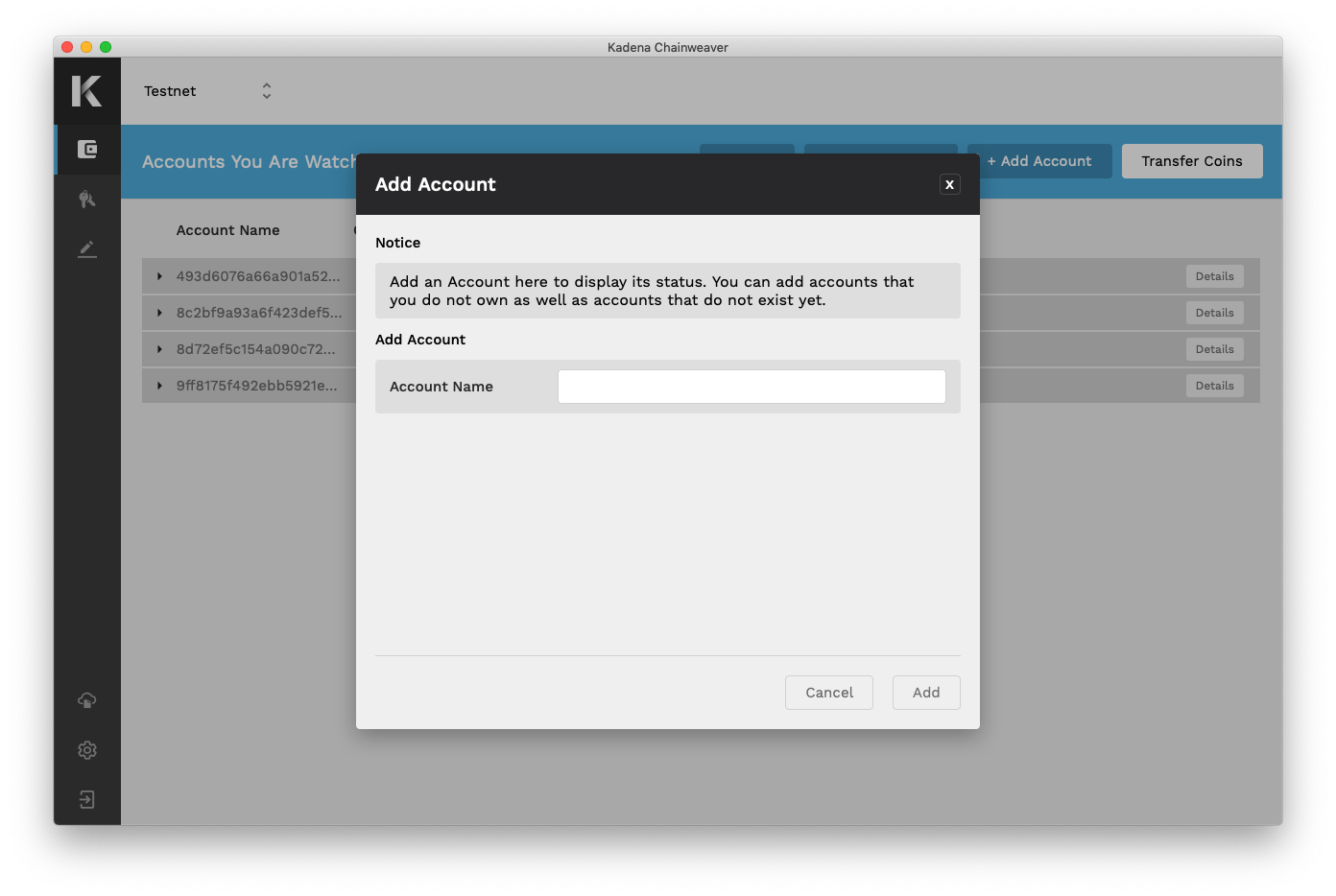
Task: Close the Add Account dialog
Action: pos(949,184)
